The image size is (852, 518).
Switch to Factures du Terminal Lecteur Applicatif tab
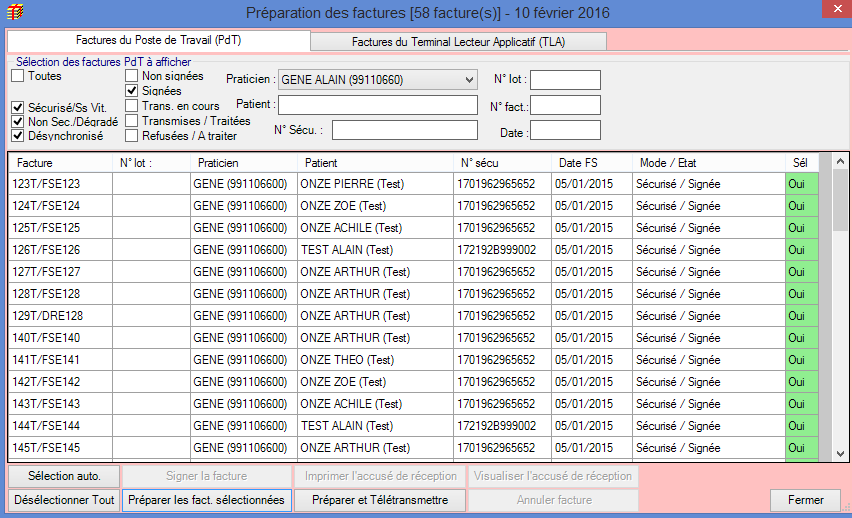click(x=458, y=42)
